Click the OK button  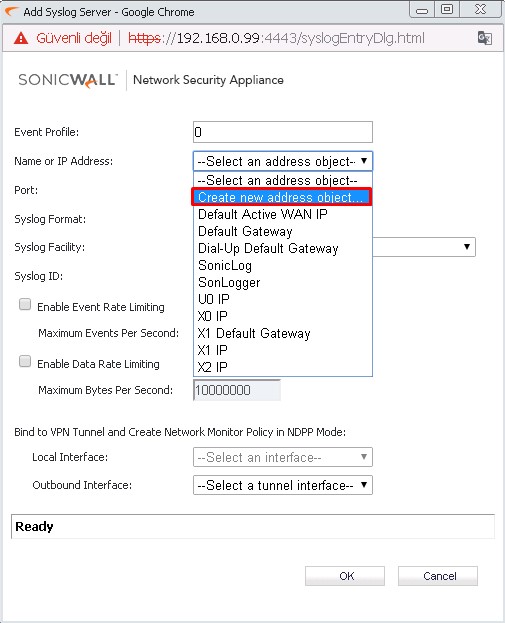click(345, 576)
